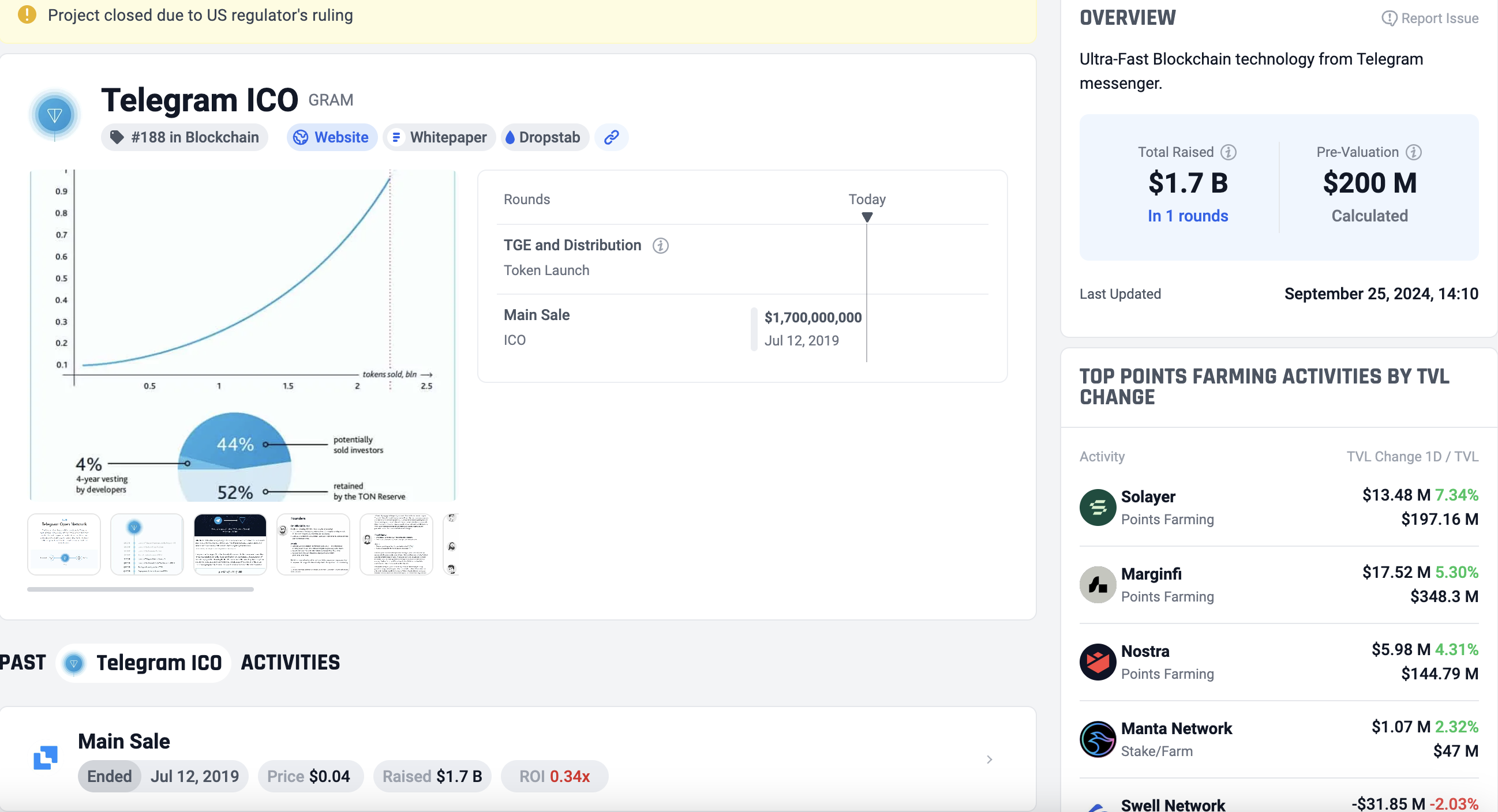This screenshot has width=1498, height=812.
Task: Click the Activity column header
Action: 1102,457
